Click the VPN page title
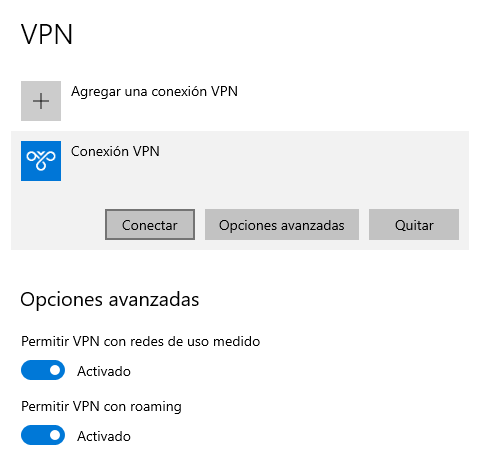Viewport: 489px width, 461px height. (47, 34)
